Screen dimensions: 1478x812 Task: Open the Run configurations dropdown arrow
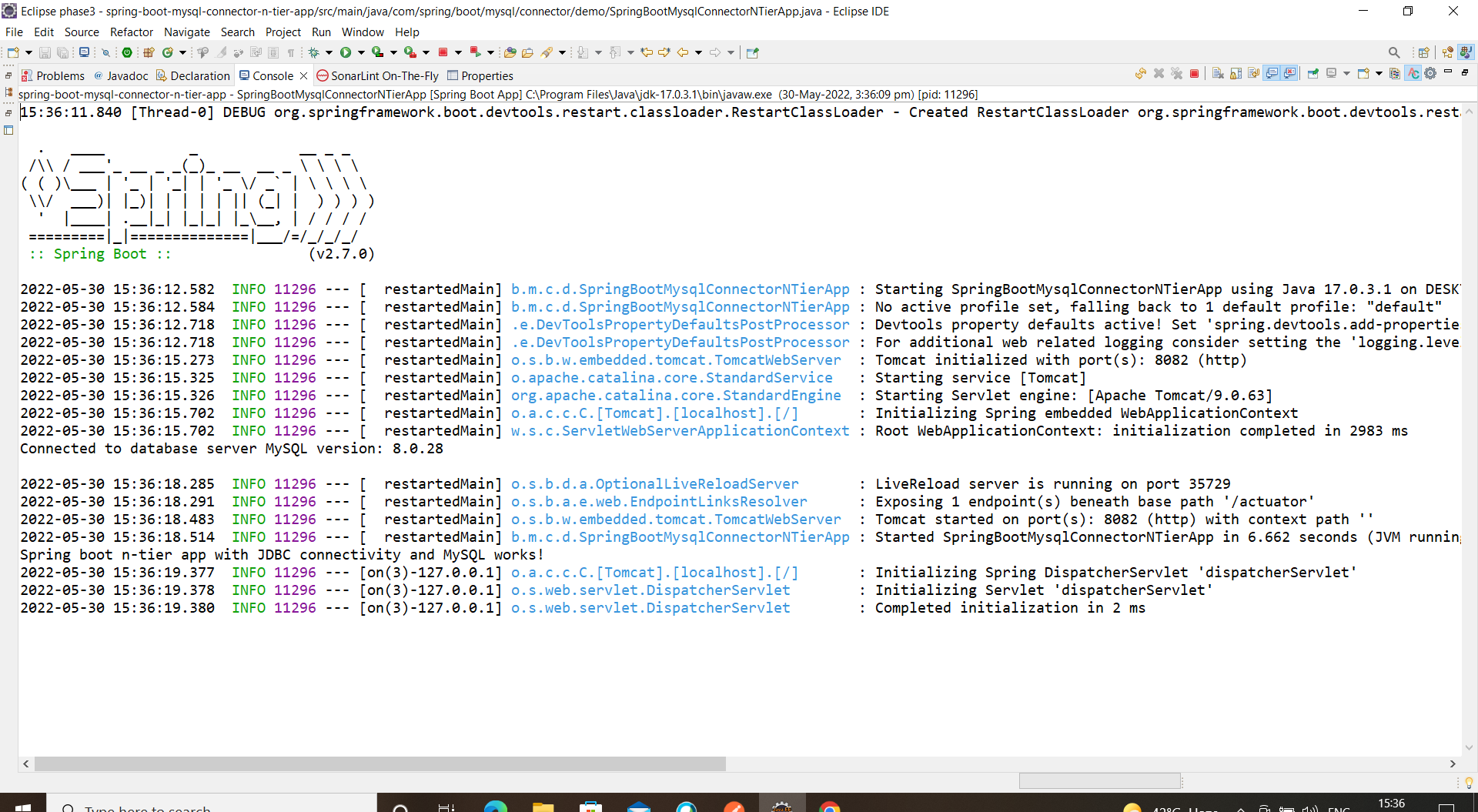click(361, 52)
